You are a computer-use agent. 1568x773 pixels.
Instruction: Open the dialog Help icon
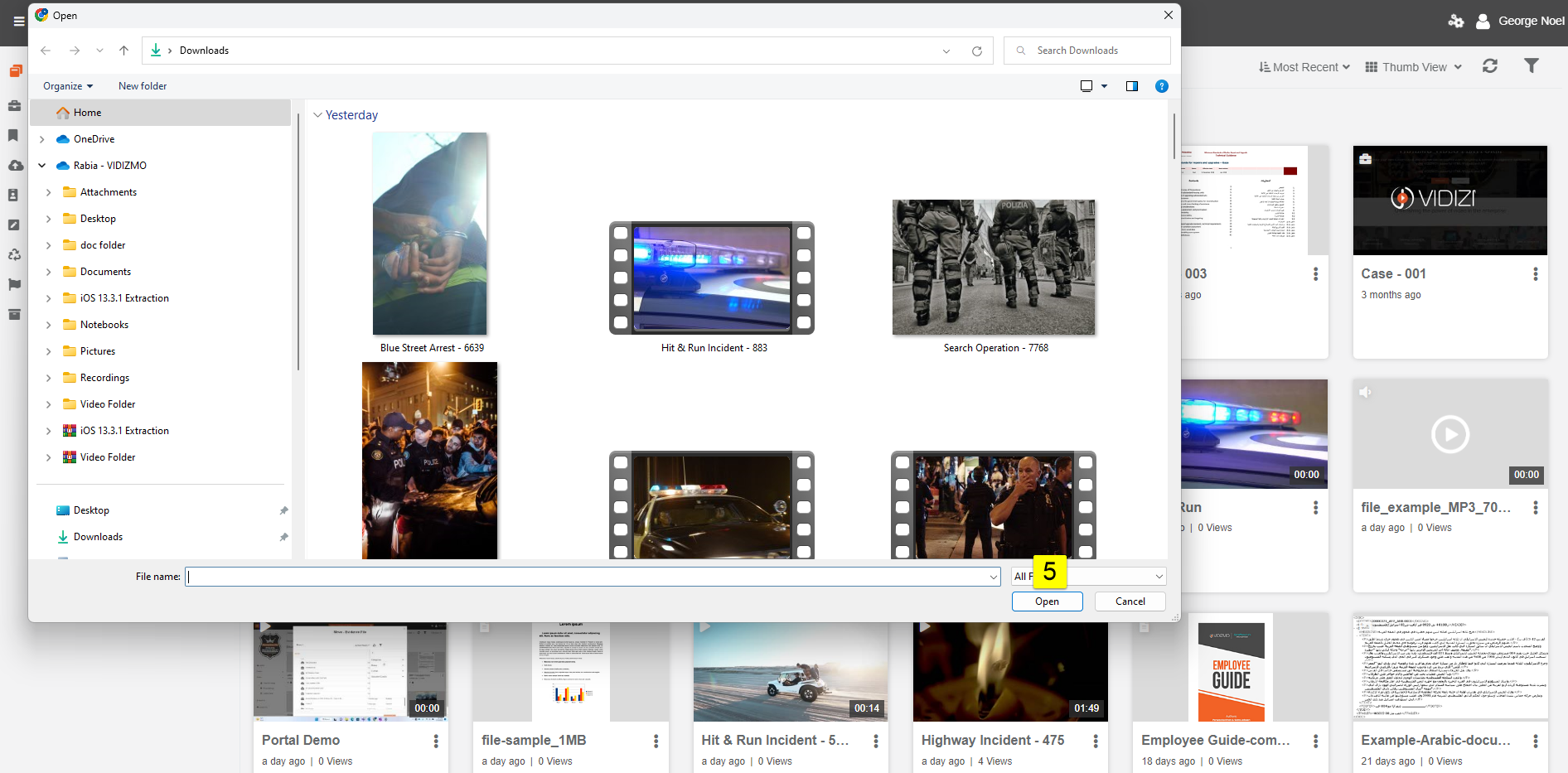tap(1162, 86)
